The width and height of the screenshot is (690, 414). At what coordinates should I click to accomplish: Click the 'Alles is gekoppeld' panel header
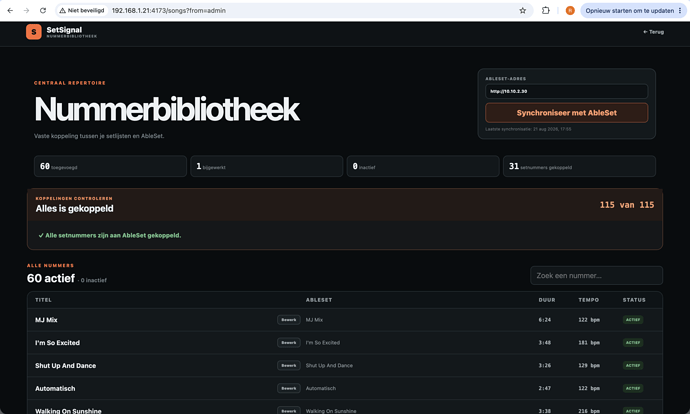click(345, 205)
